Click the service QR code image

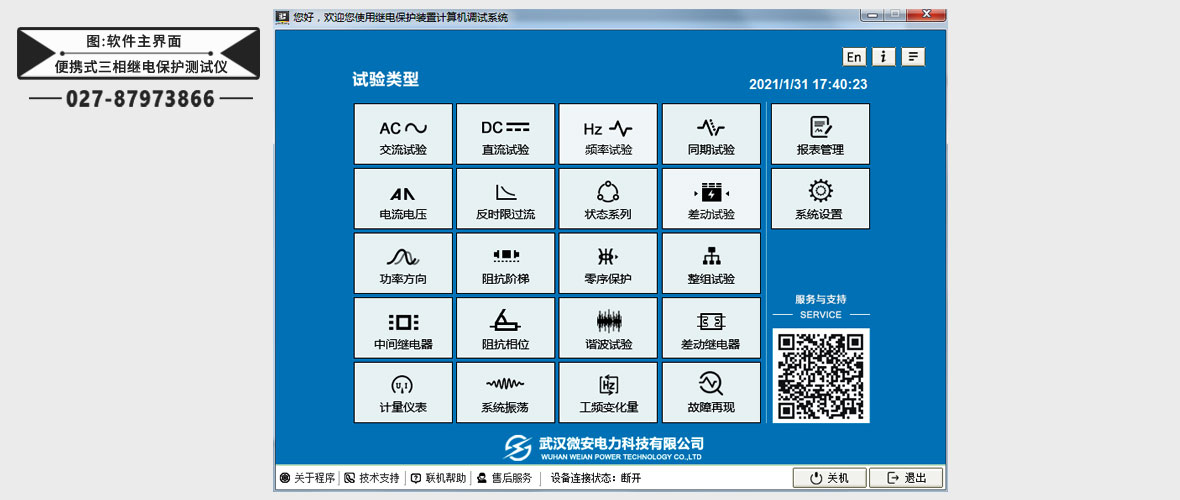click(821, 375)
